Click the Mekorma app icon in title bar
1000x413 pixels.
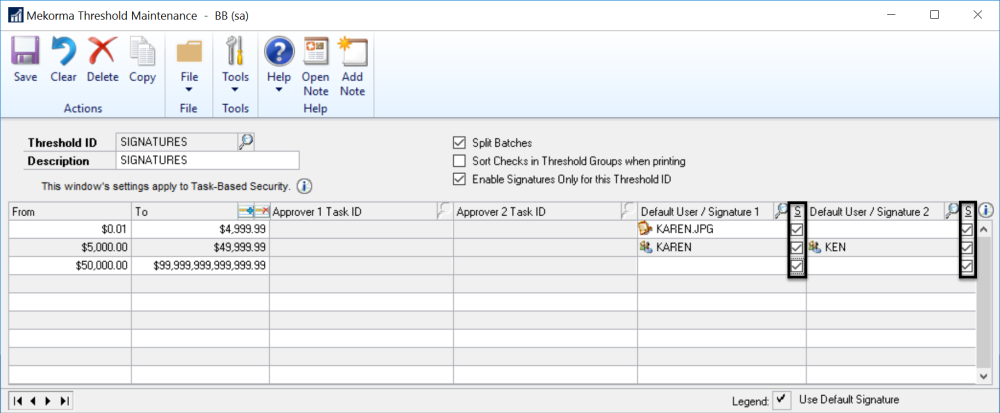pos(15,15)
